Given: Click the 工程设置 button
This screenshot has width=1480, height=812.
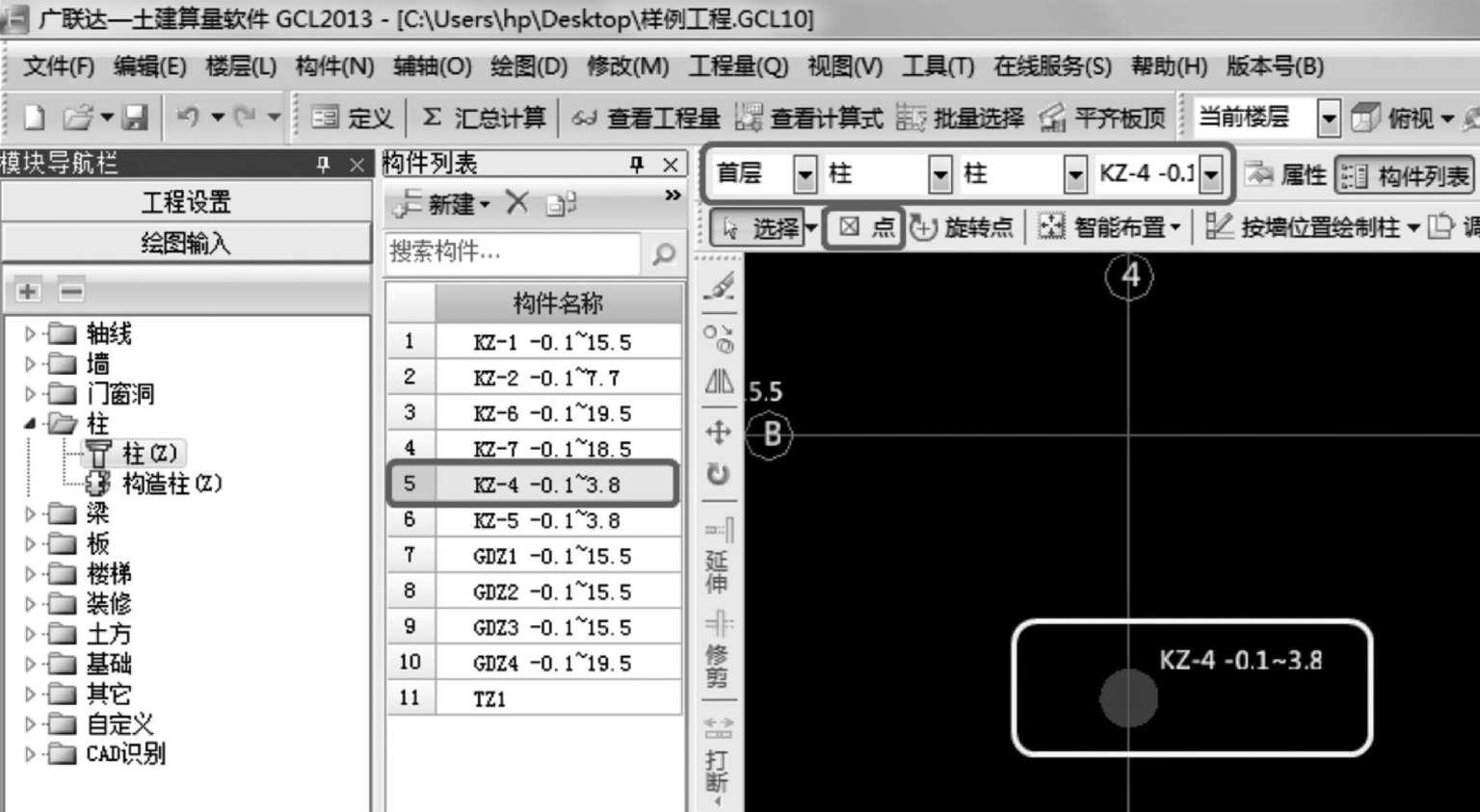Looking at the screenshot, I should [x=186, y=202].
